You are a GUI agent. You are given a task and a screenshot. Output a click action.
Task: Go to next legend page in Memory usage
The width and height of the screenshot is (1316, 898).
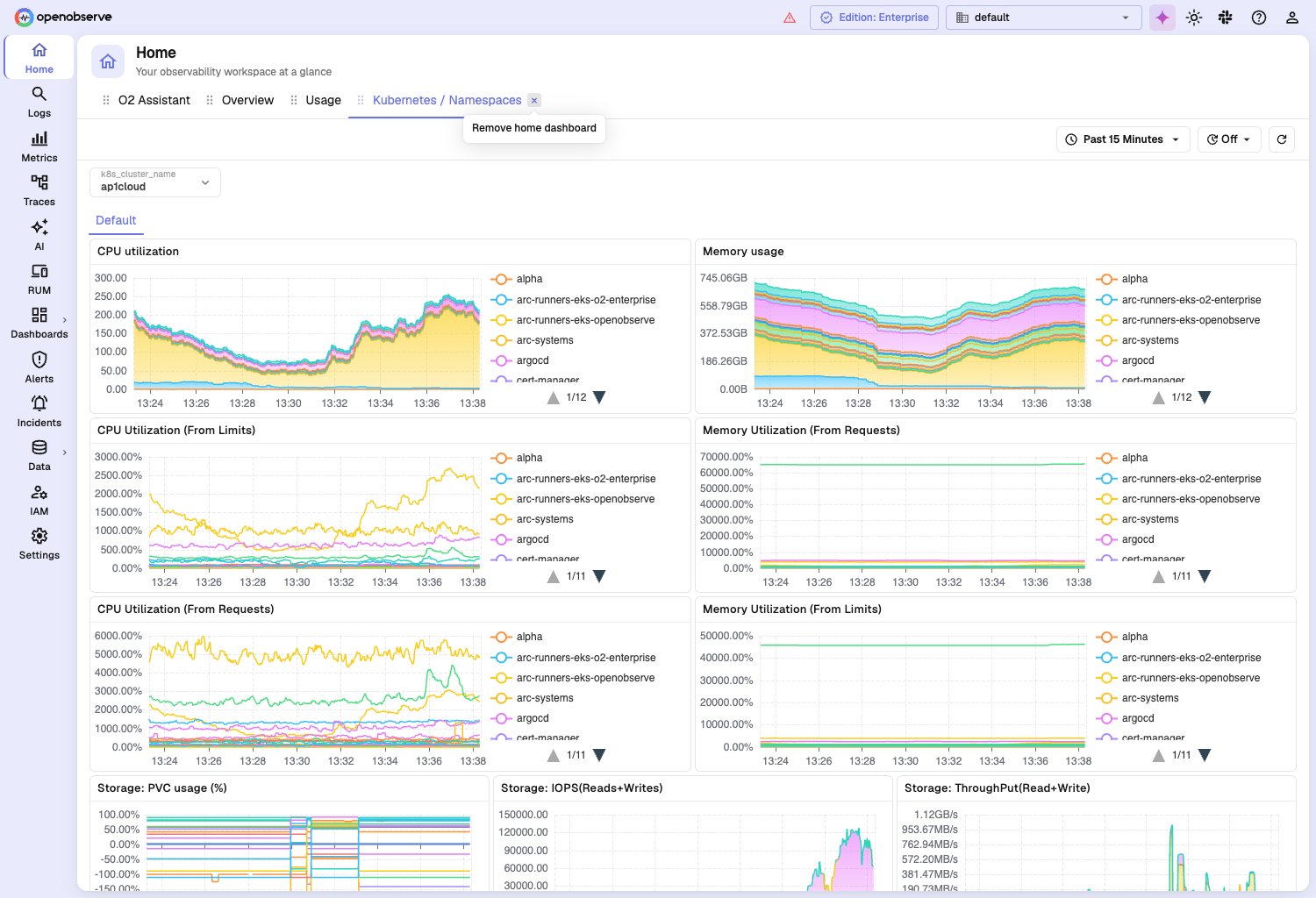(1205, 398)
